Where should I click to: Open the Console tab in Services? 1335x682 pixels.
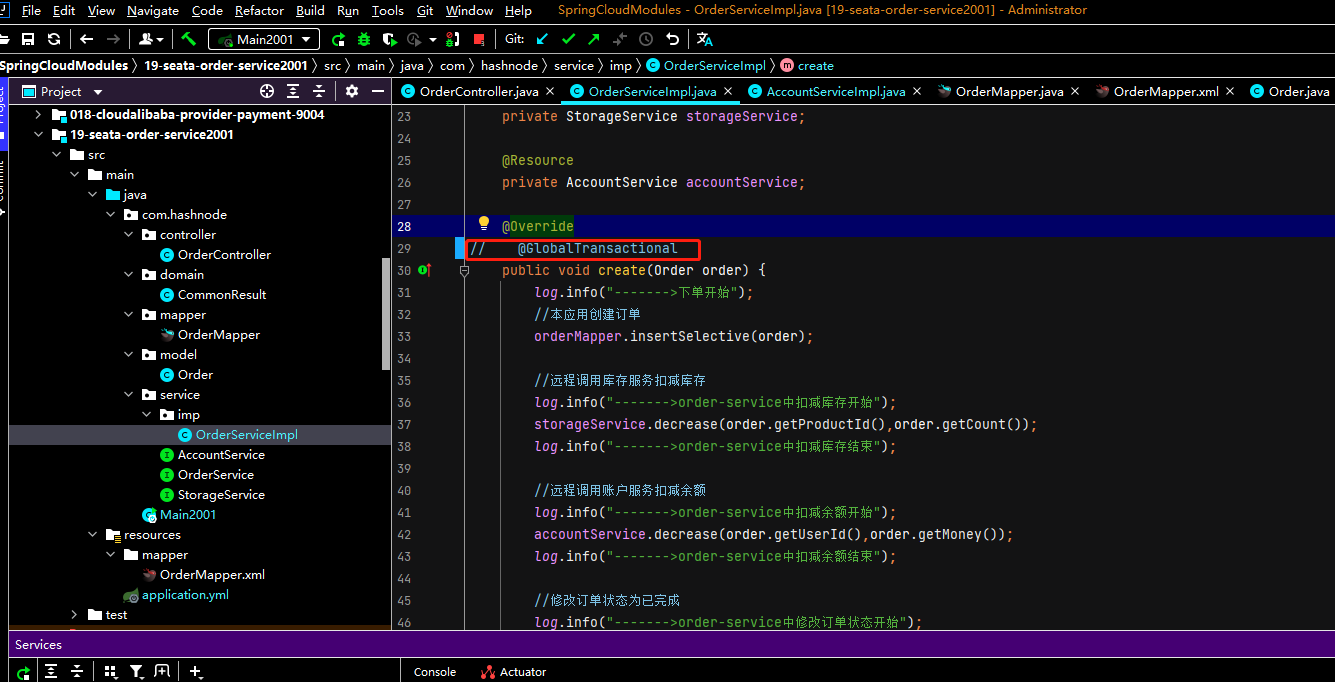tap(435, 672)
